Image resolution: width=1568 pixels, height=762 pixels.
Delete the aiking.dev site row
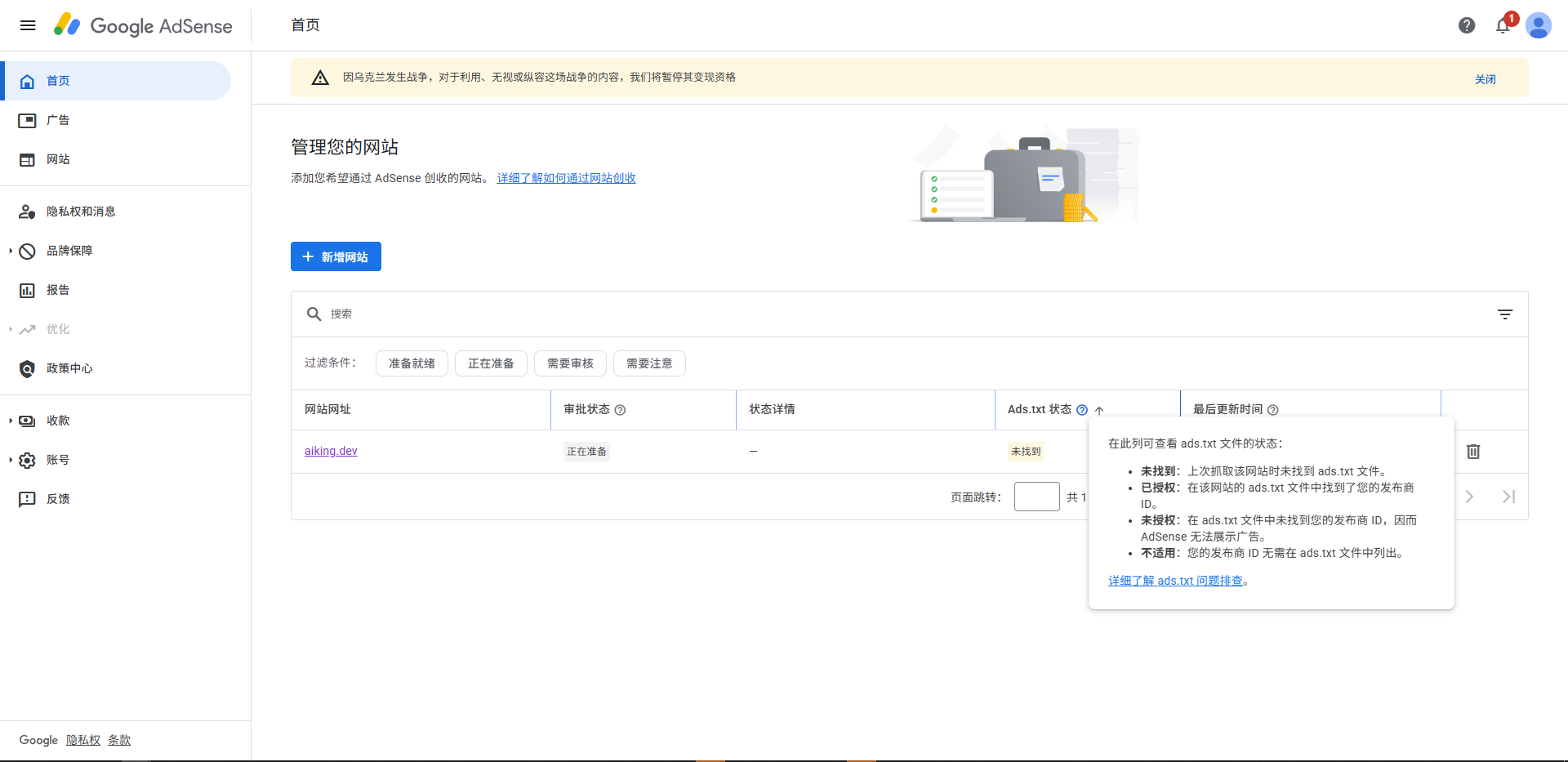pos(1473,452)
